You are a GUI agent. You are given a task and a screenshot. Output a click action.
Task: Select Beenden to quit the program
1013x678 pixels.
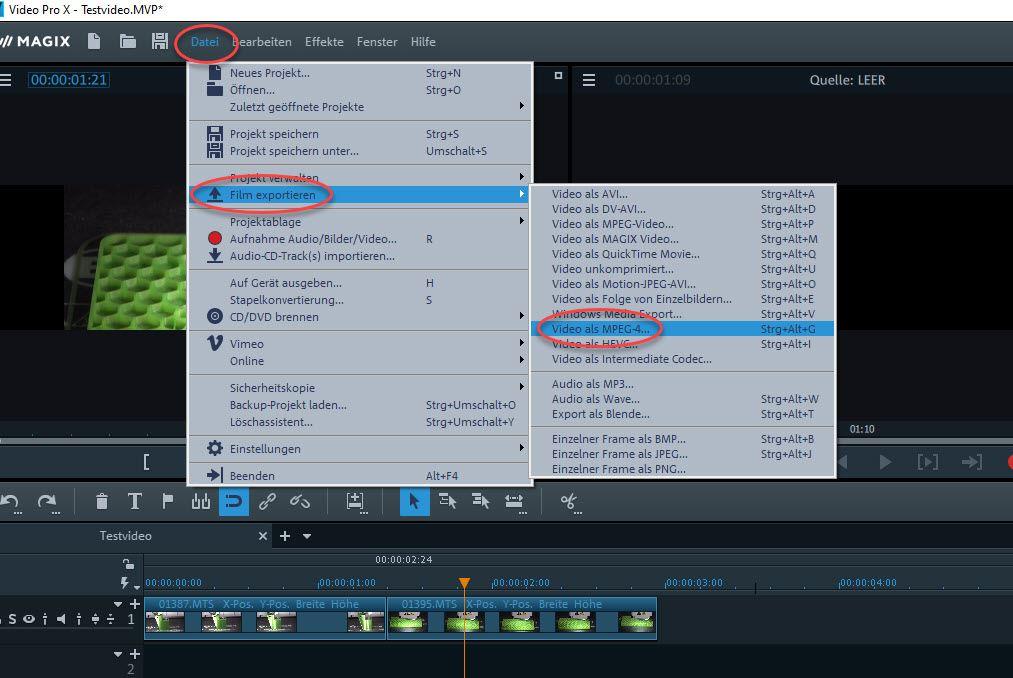(x=359, y=476)
